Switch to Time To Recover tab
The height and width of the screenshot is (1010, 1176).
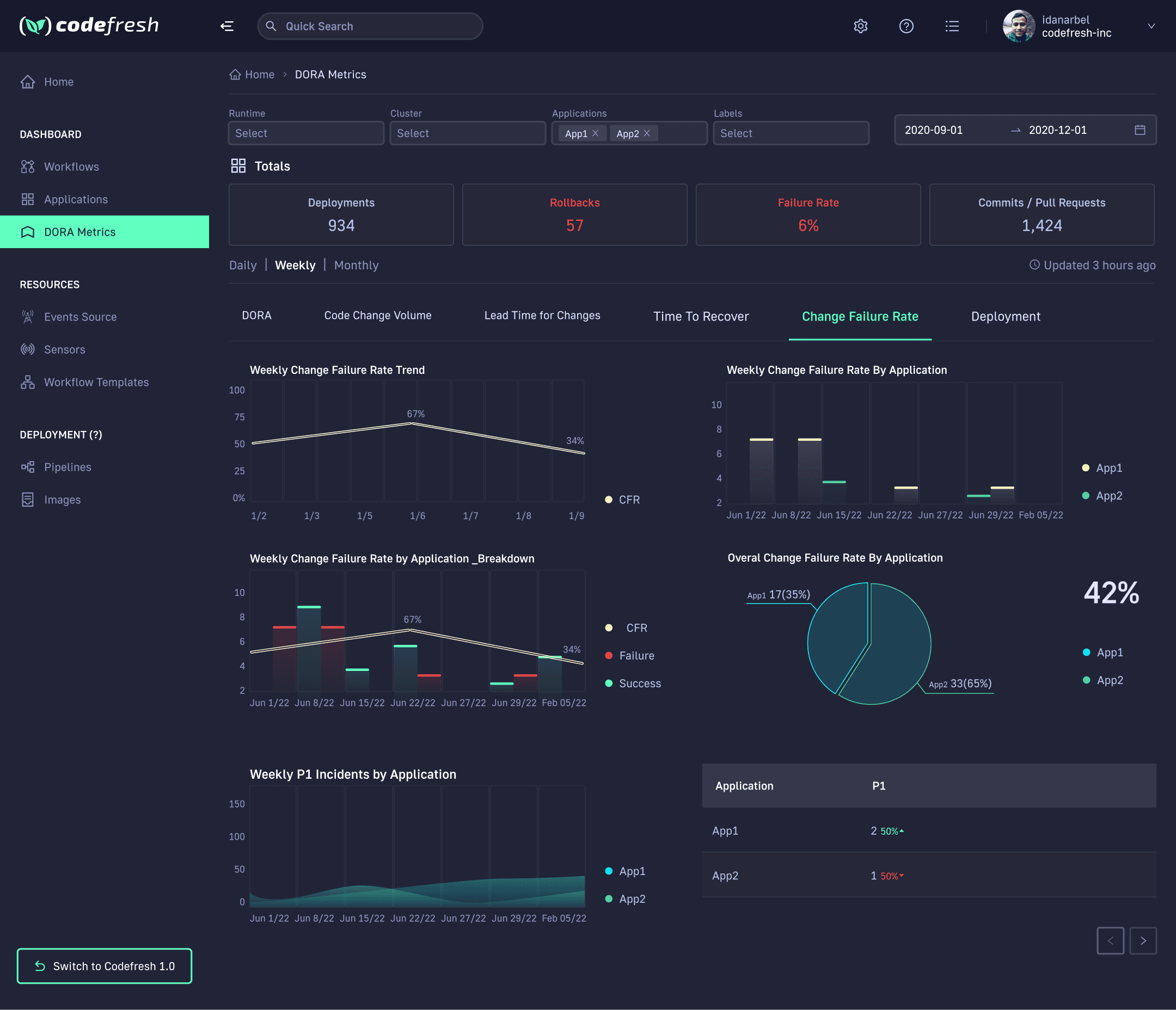click(700, 317)
